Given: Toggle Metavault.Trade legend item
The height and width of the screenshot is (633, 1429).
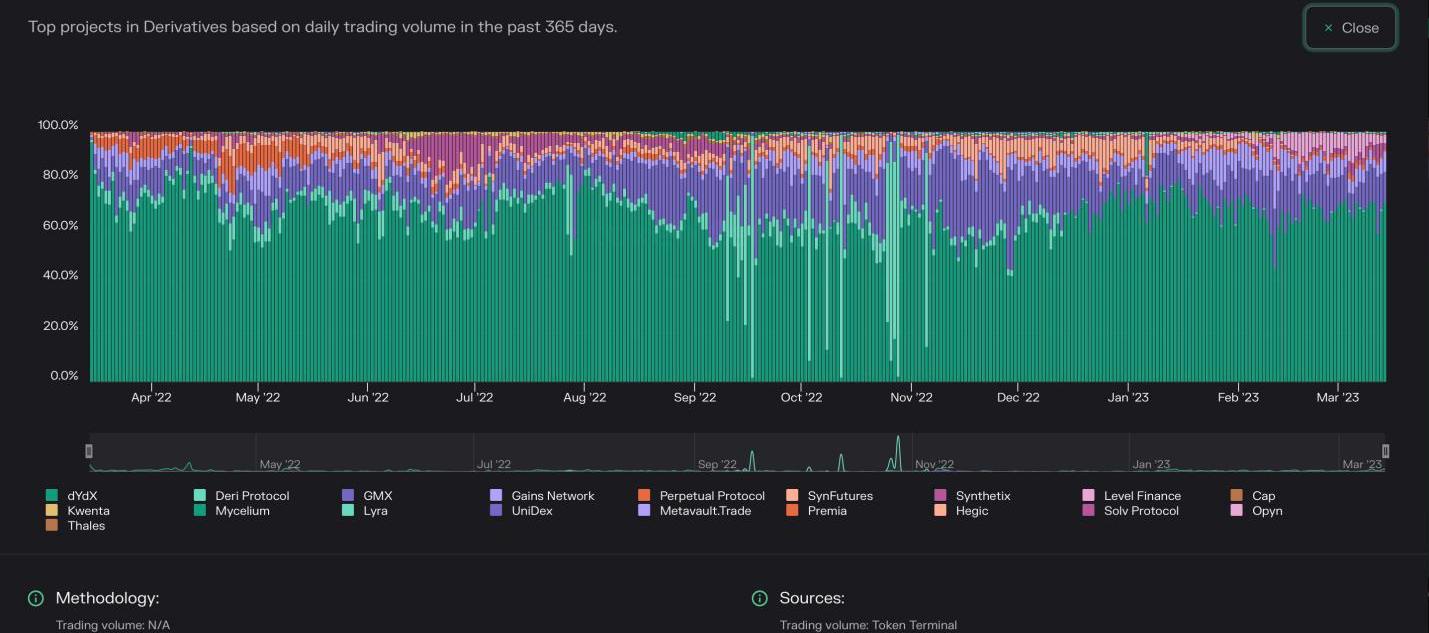Looking at the screenshot, I should point(705,511).
